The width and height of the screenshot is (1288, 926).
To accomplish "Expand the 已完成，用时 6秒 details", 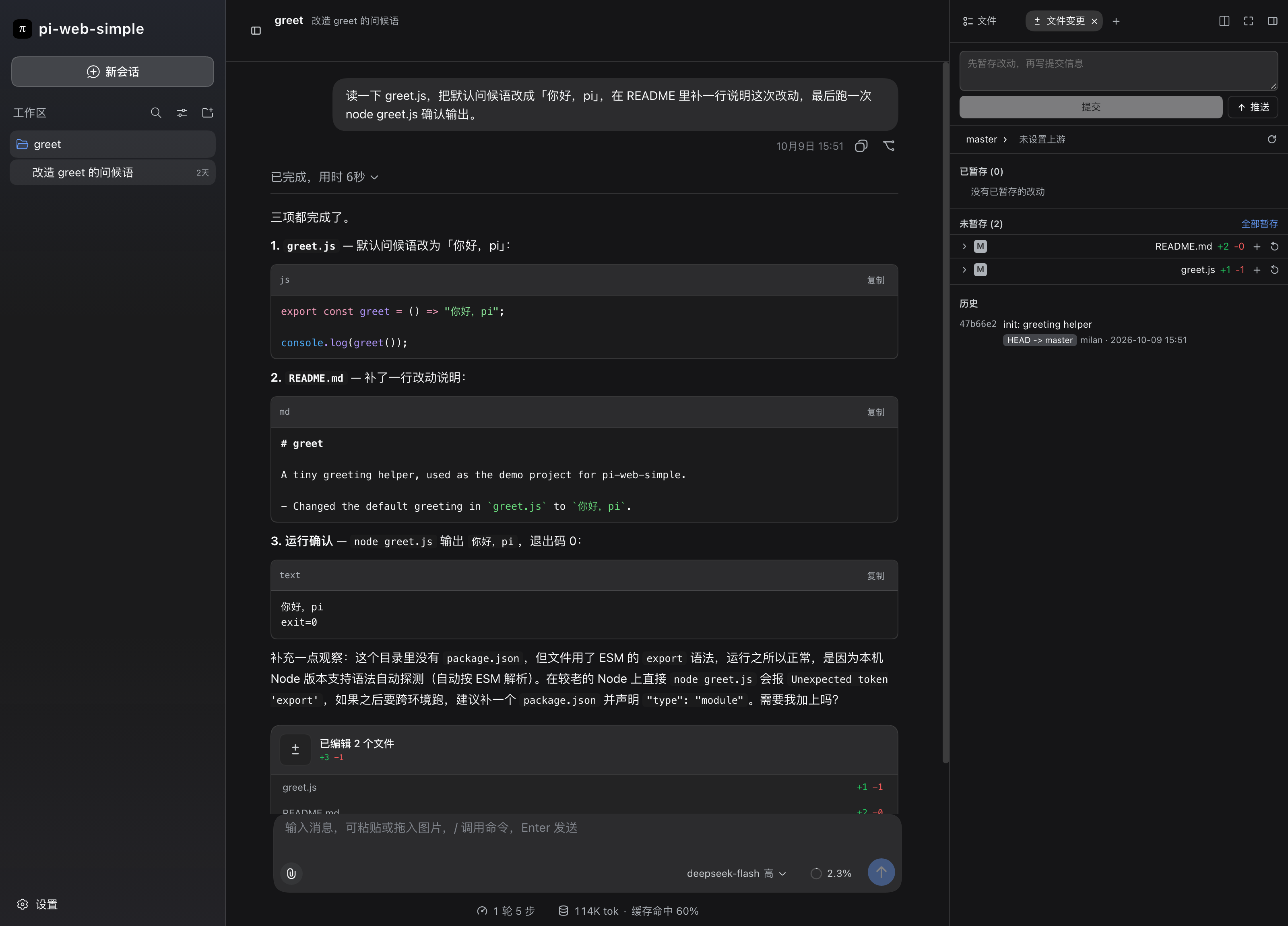I will 324,177.
